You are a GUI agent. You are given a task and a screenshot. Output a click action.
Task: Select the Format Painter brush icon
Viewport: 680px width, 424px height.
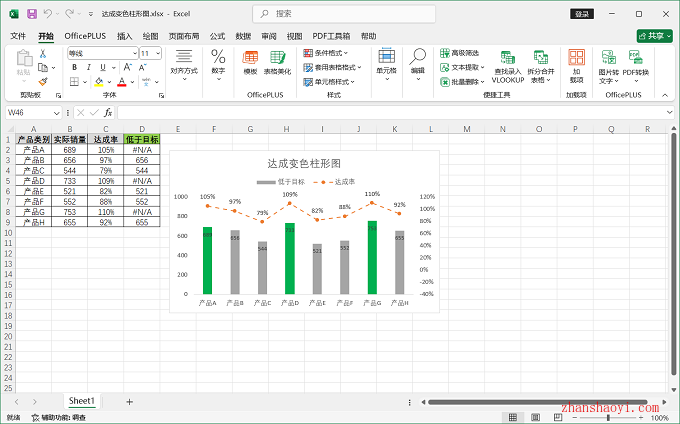(x=43, y=82)
